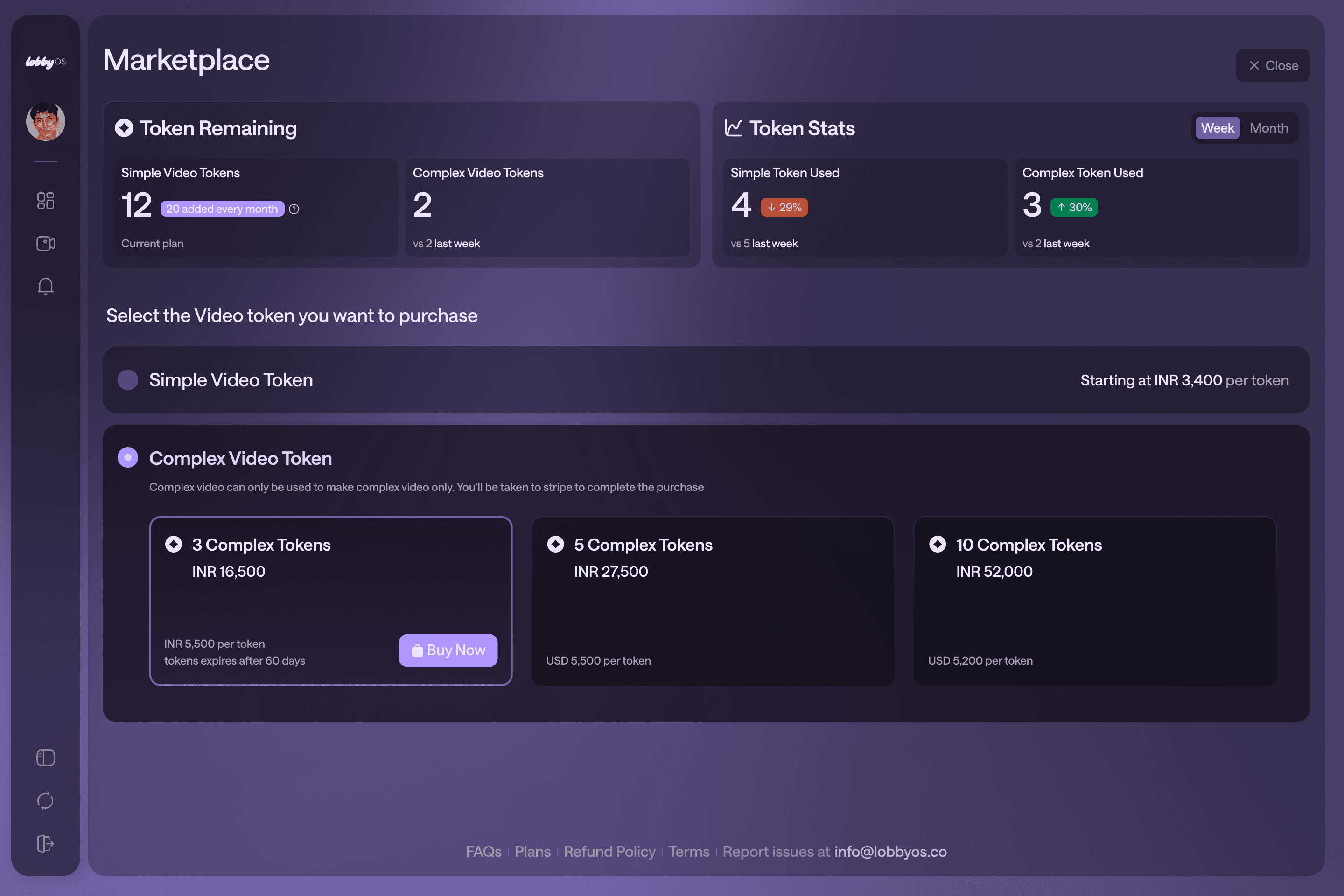This screenshot has height=896, width=1344.
Task: Click Buy Now for 3 Complex Tokens
Action: click(x=448, y=650)
